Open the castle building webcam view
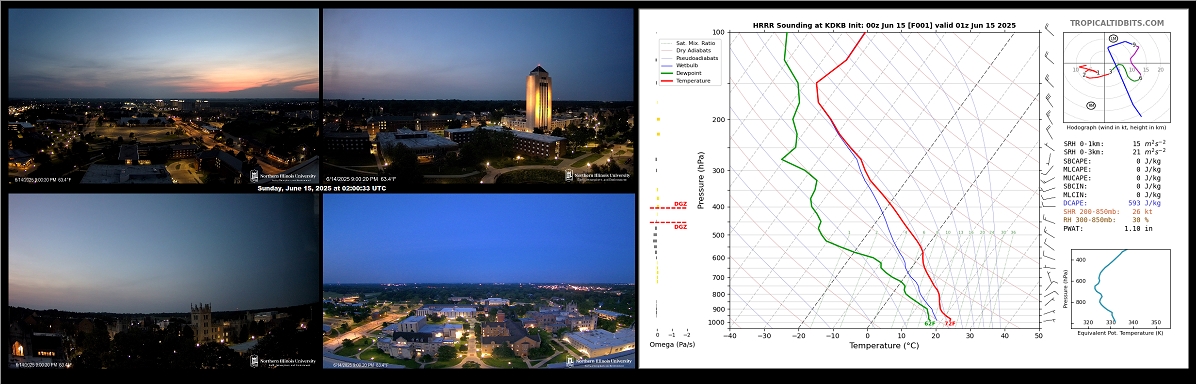 (163, 280)
